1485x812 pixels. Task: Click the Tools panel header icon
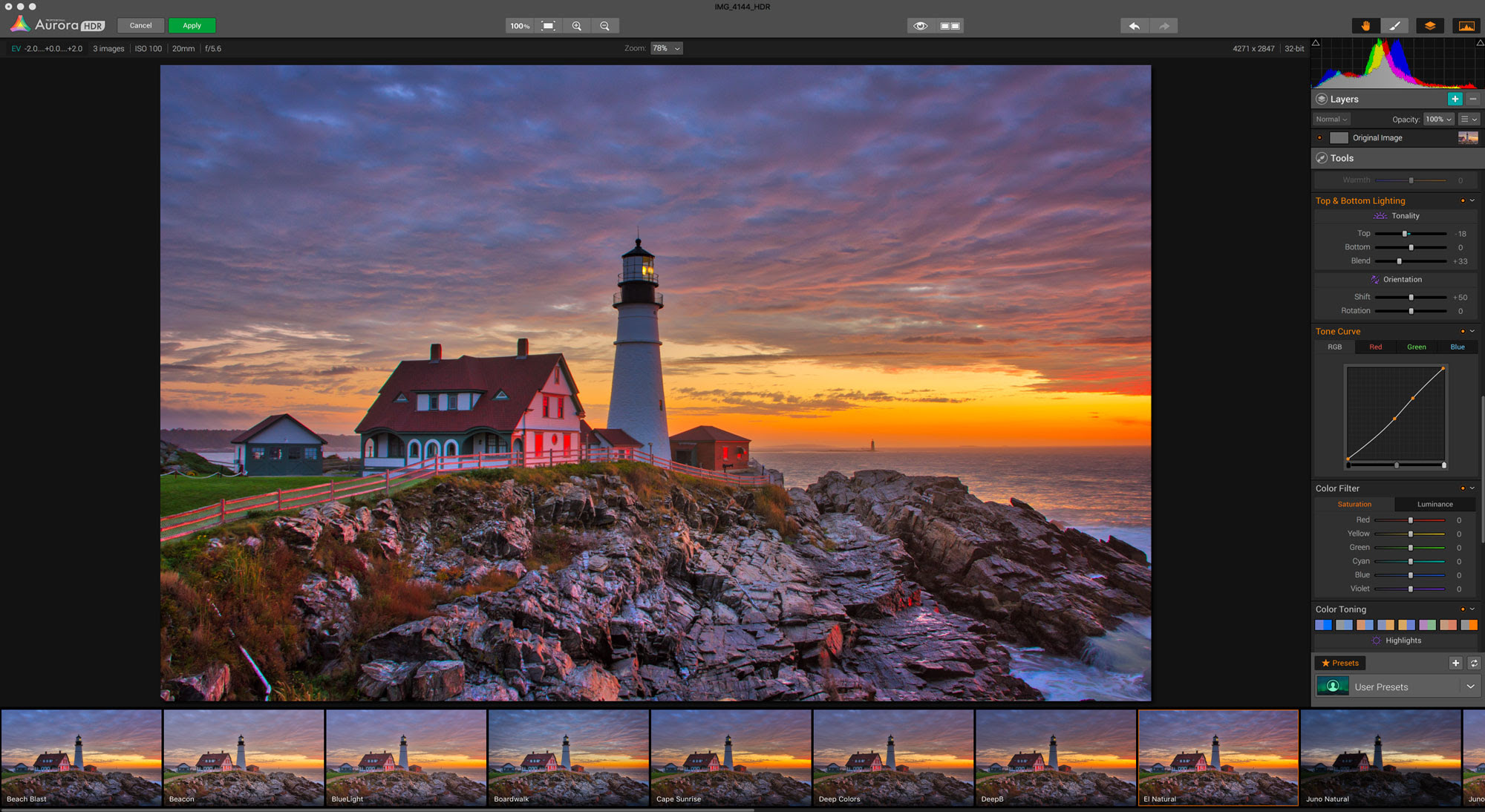tap(1322, 158)
